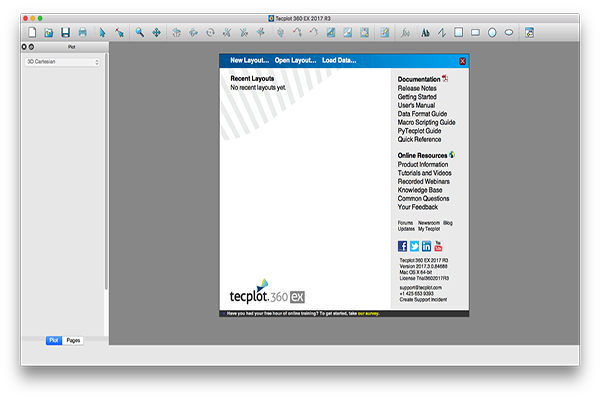600x400 pixels.
Task: Click the Print toolbar icon
Action: (82, 33)
